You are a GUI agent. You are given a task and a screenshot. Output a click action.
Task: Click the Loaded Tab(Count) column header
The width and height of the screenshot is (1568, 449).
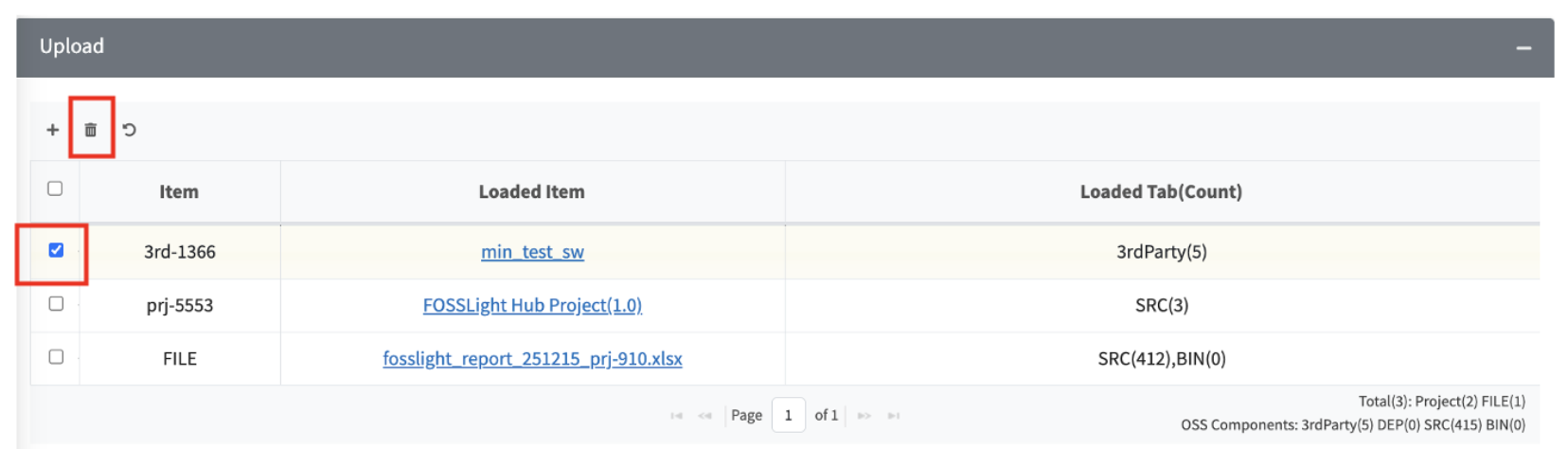pyautogui.click(x=1161, y=192)
